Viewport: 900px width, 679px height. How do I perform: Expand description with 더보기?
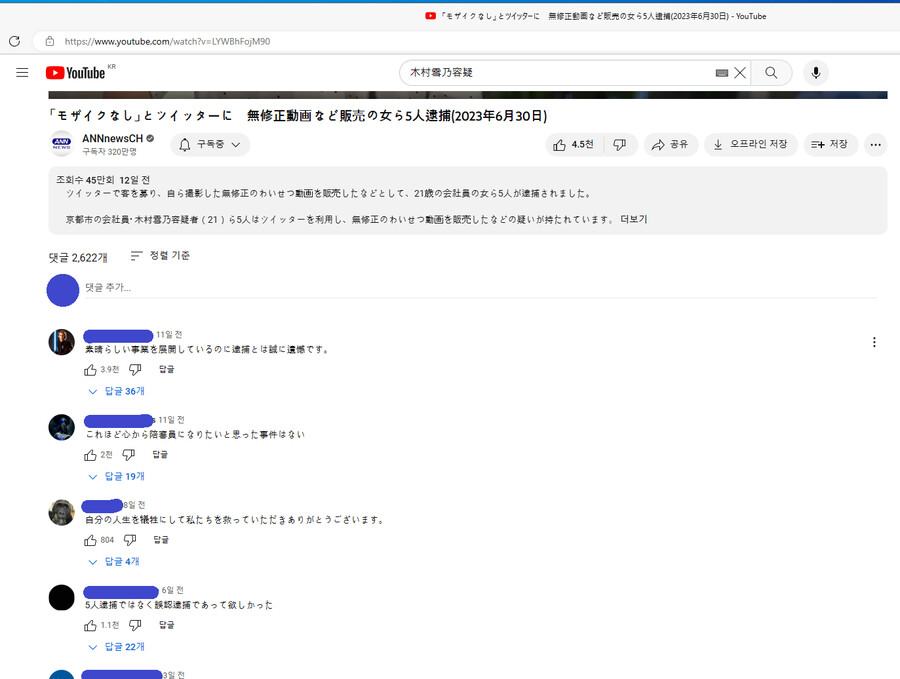click(x=634, y=219)
